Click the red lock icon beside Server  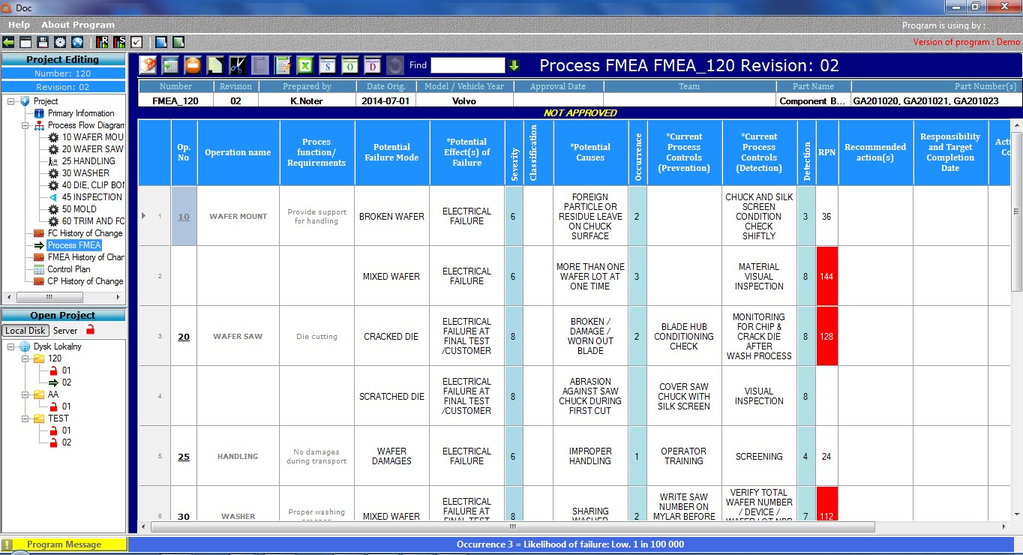tap(91, 330)
